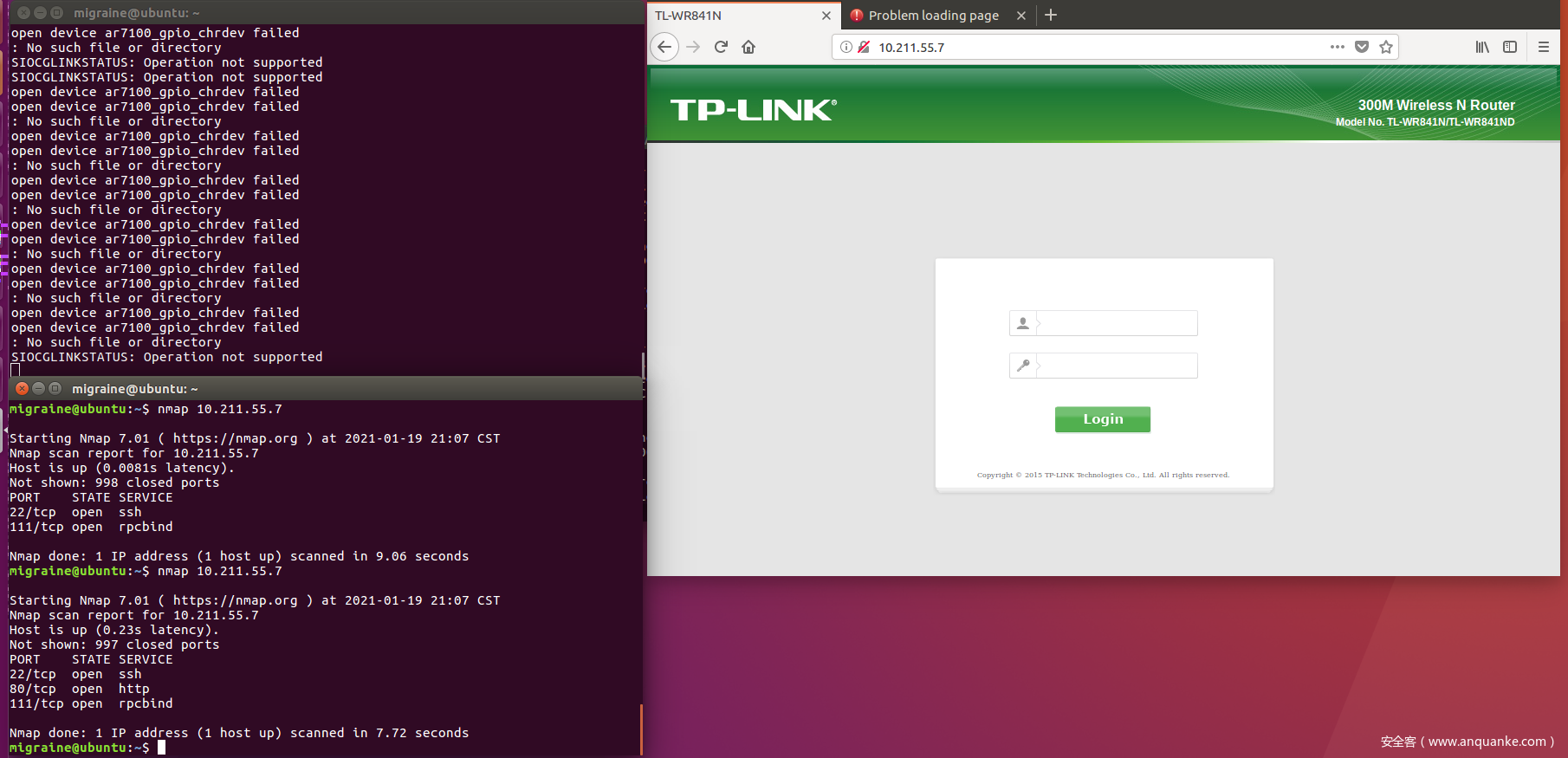Toggle the Firefox sidebar icon
Viewport: 1568px width, 758px height.
coord(1510,47)
